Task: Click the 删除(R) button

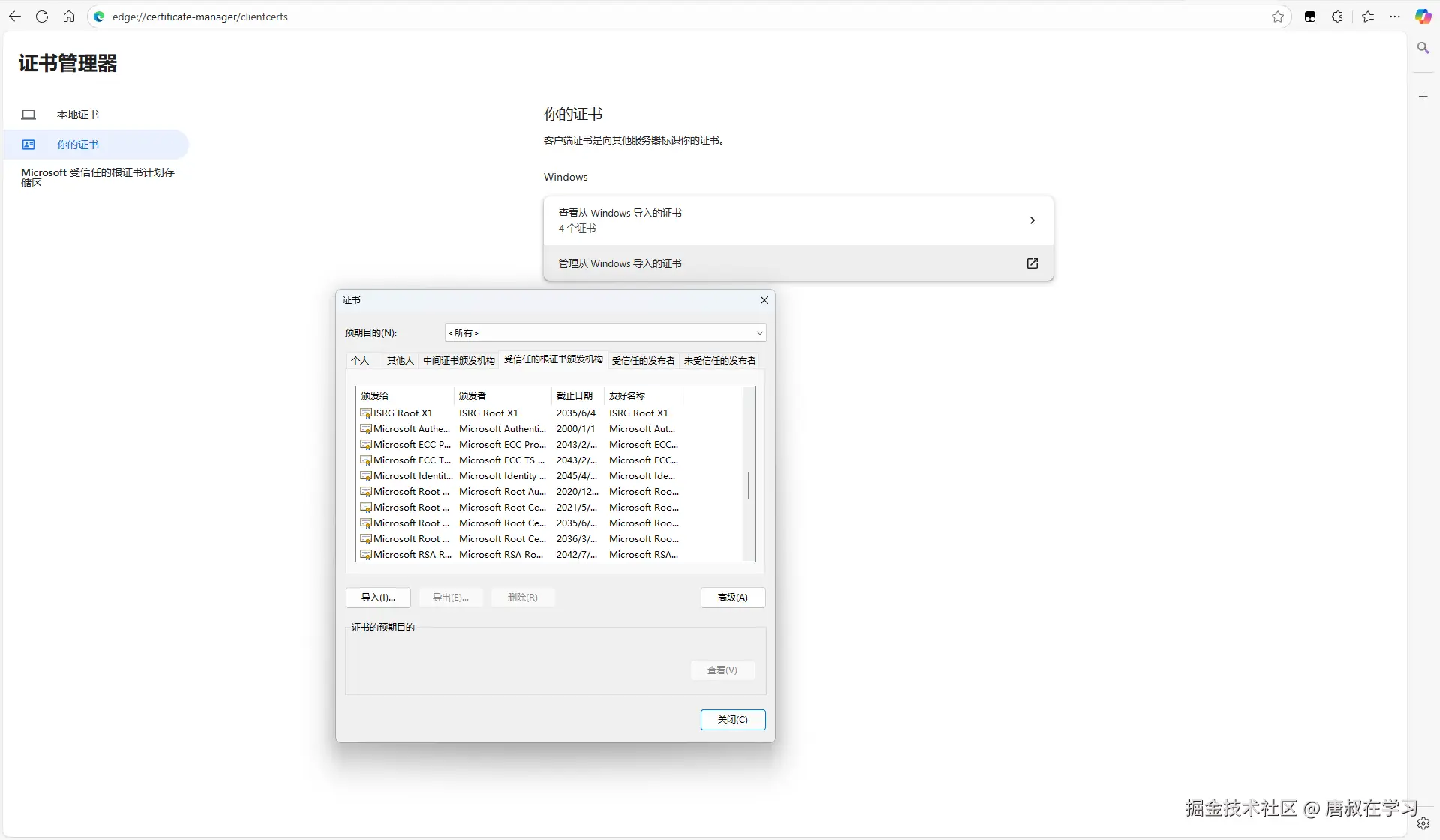Action: pos(523,598)
